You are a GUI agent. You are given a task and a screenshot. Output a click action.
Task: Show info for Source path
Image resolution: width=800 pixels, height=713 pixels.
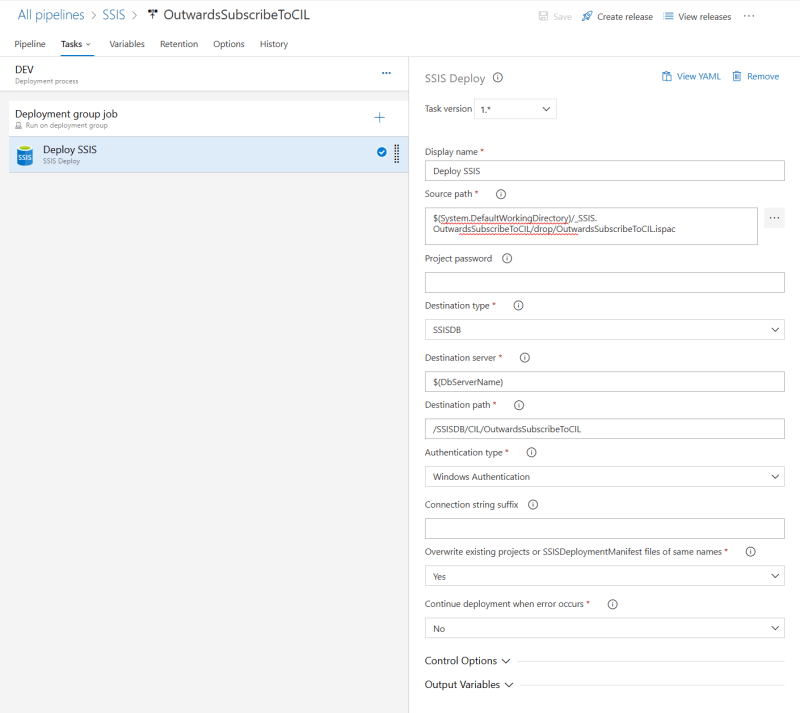pyautogui.click(x=501, y=194)
